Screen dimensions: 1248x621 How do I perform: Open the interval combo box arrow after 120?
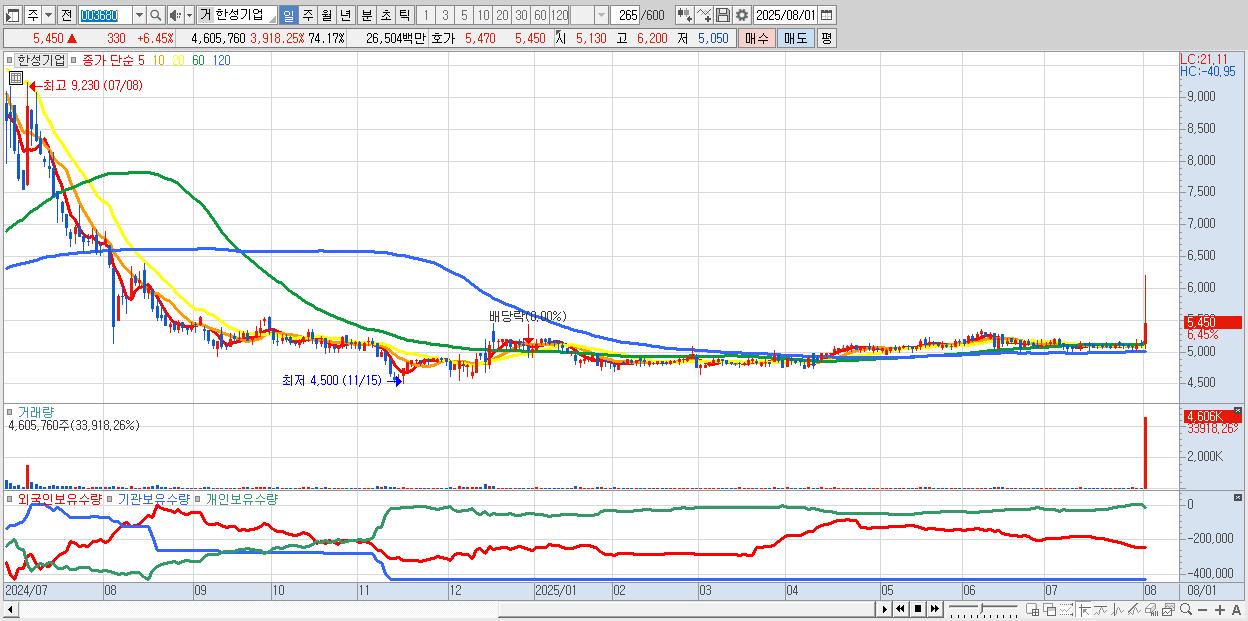(x=600, y=15)
